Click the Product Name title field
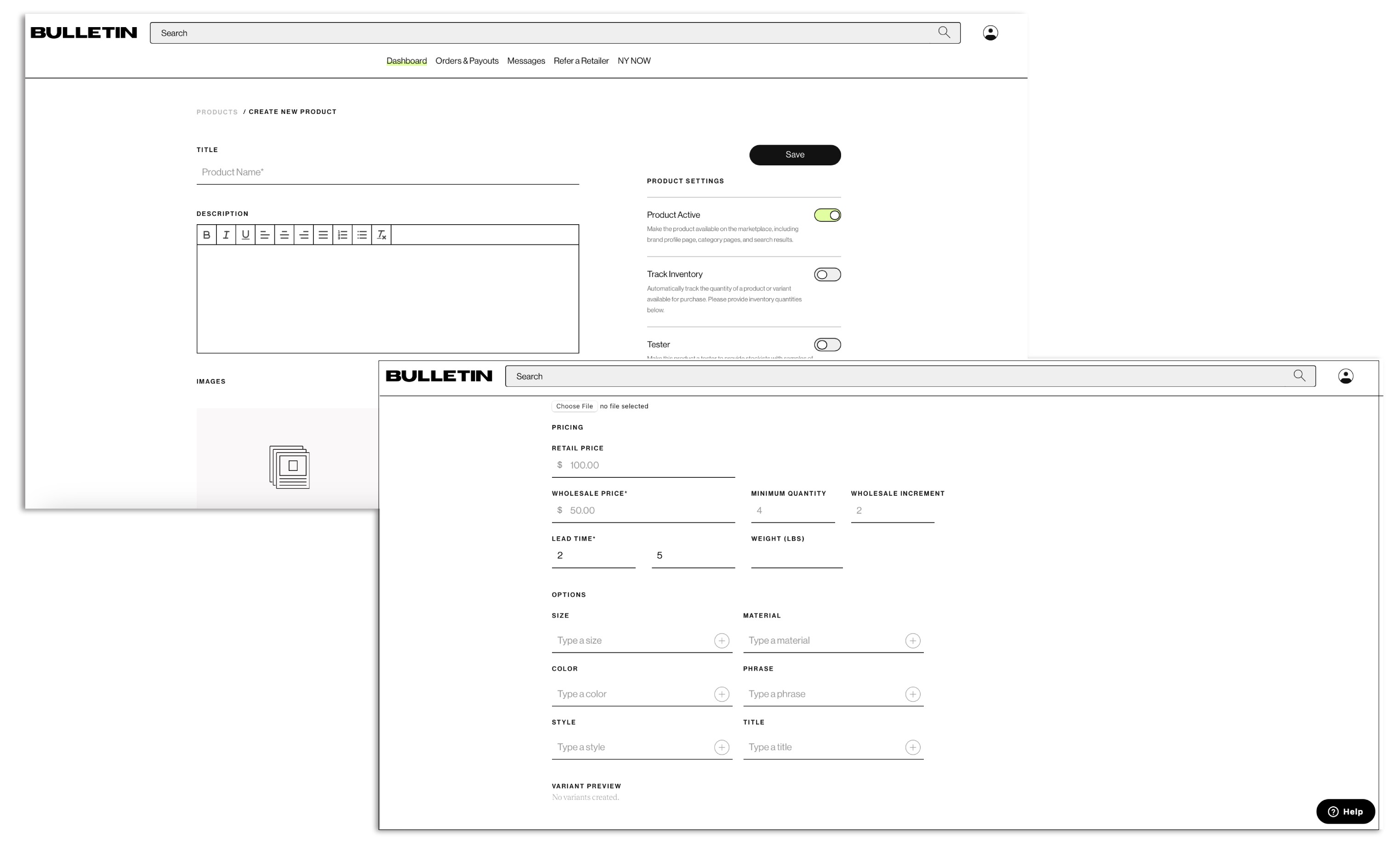 (x=387, y=172)
